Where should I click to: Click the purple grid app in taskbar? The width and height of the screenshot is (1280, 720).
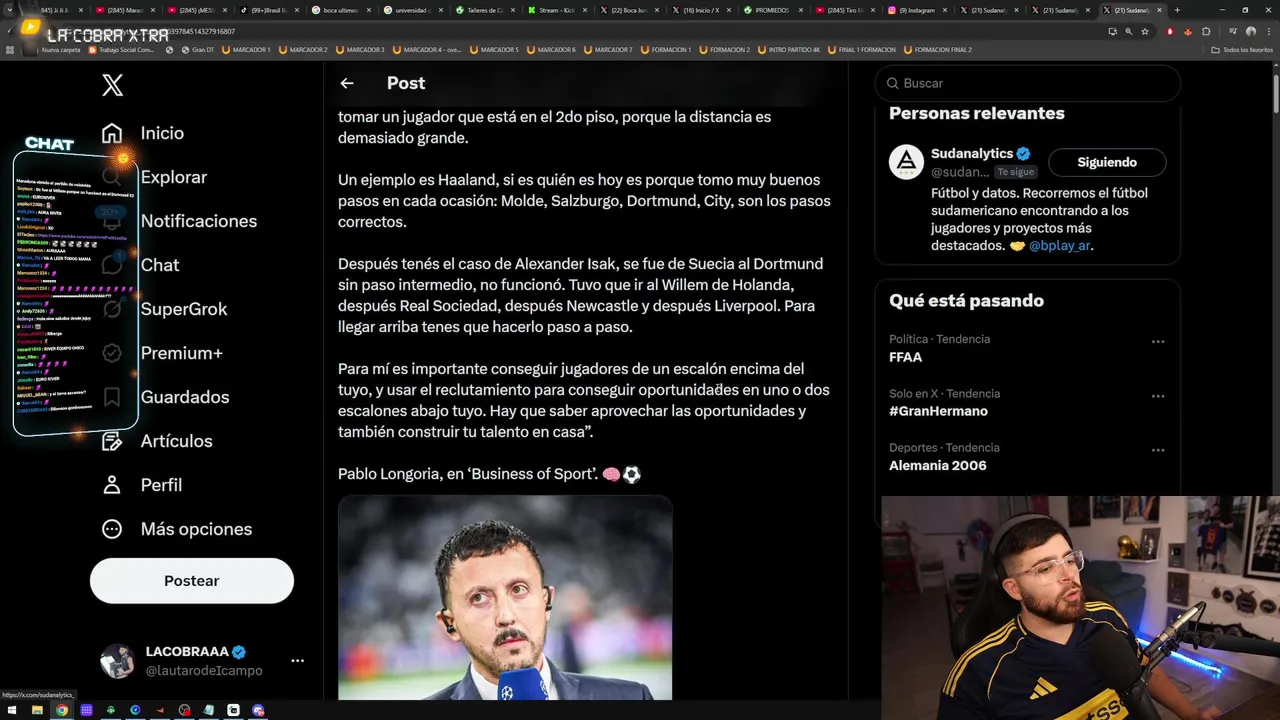pyautogui.click(x=86, y=710)
